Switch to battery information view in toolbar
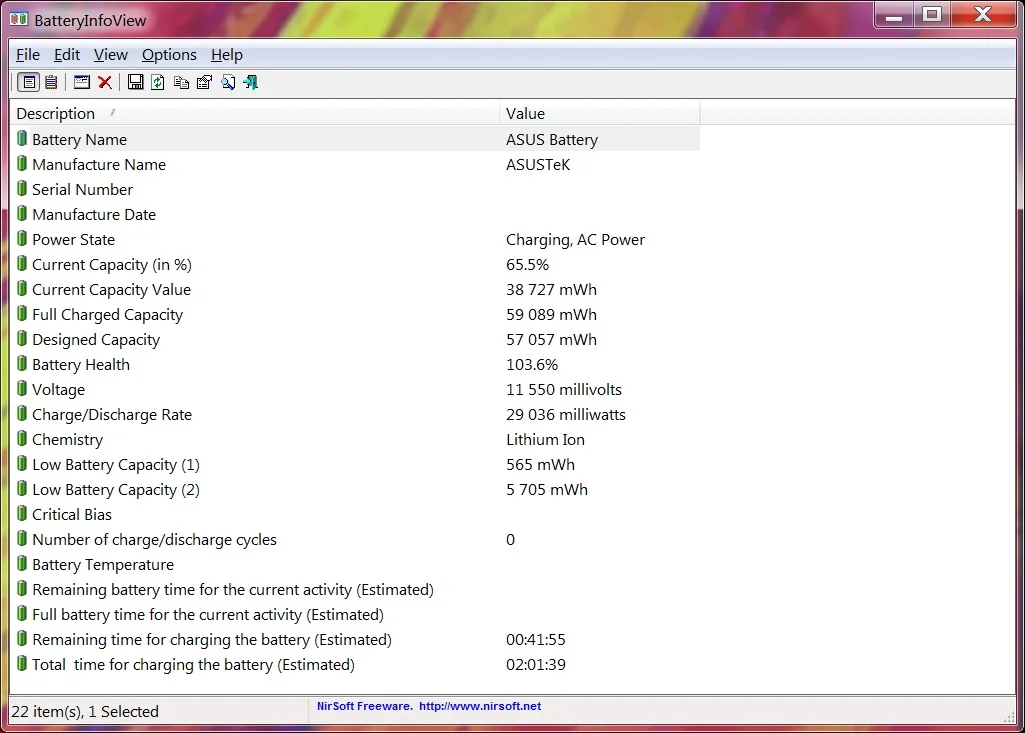Viewport: 1025px width, 733px height. coord(29,82)
